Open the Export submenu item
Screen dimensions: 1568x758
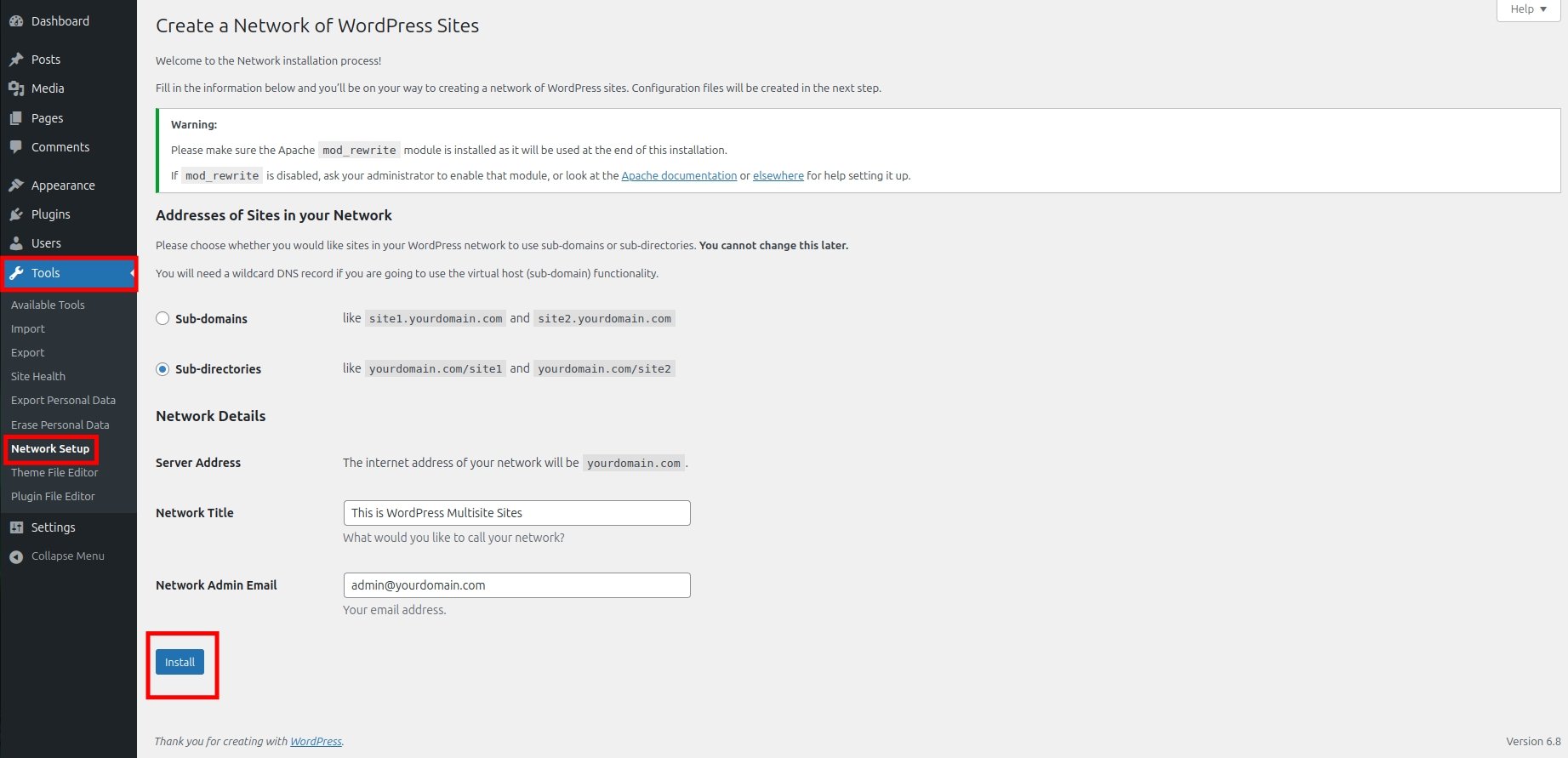pyautogui.click(x=28, y=352)
